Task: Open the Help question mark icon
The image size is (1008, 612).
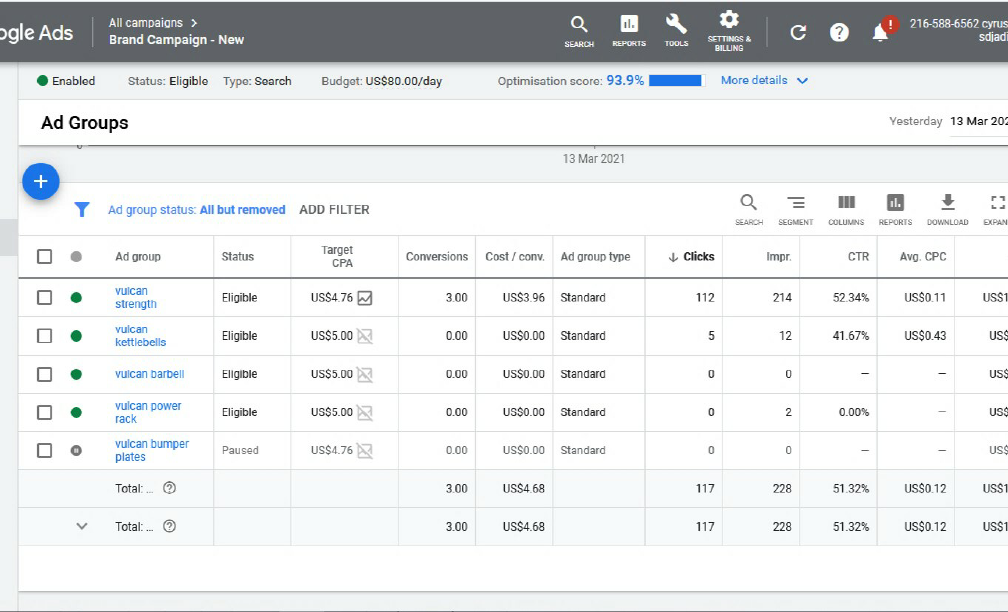Action: 839,32
